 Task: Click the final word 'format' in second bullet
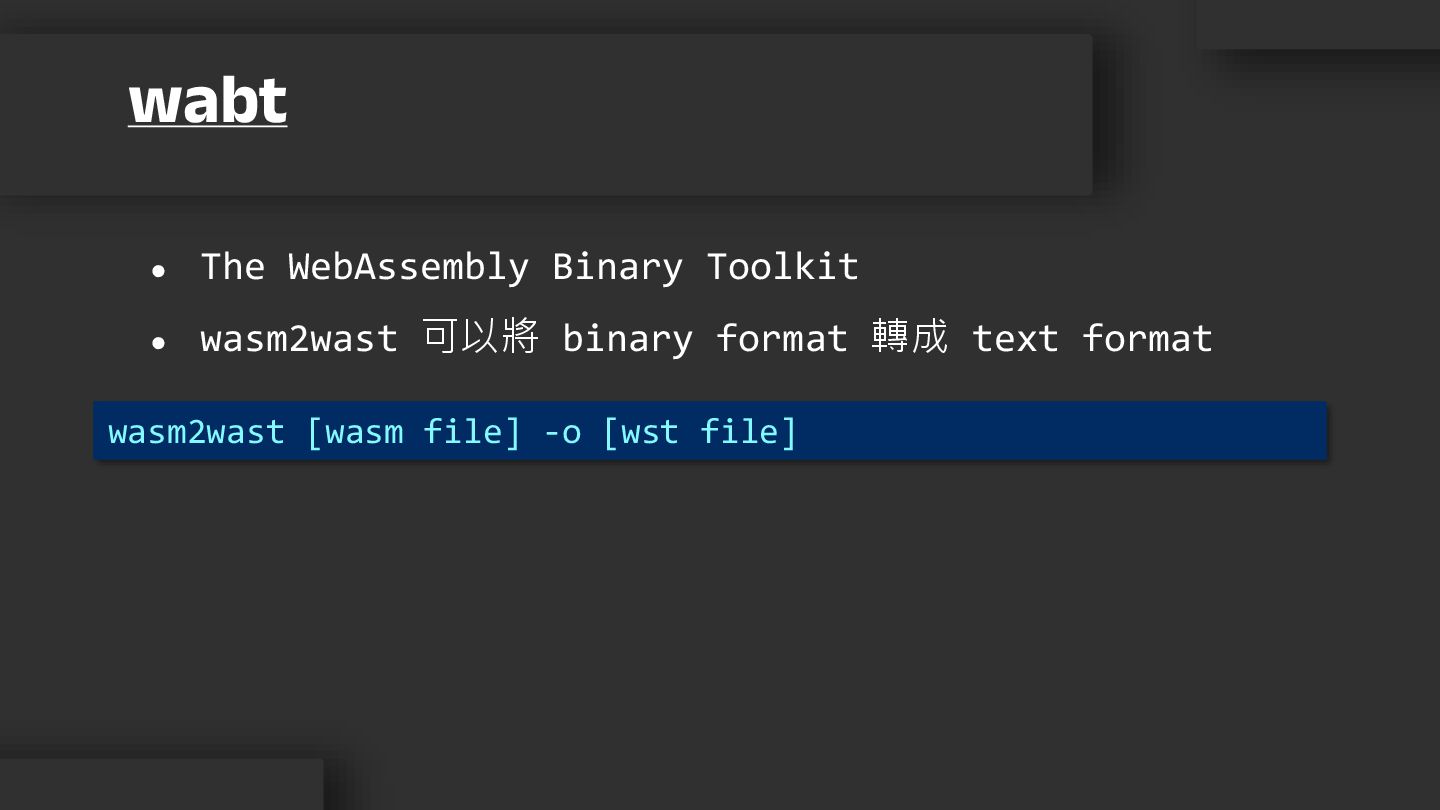(x=1147, y=339)
